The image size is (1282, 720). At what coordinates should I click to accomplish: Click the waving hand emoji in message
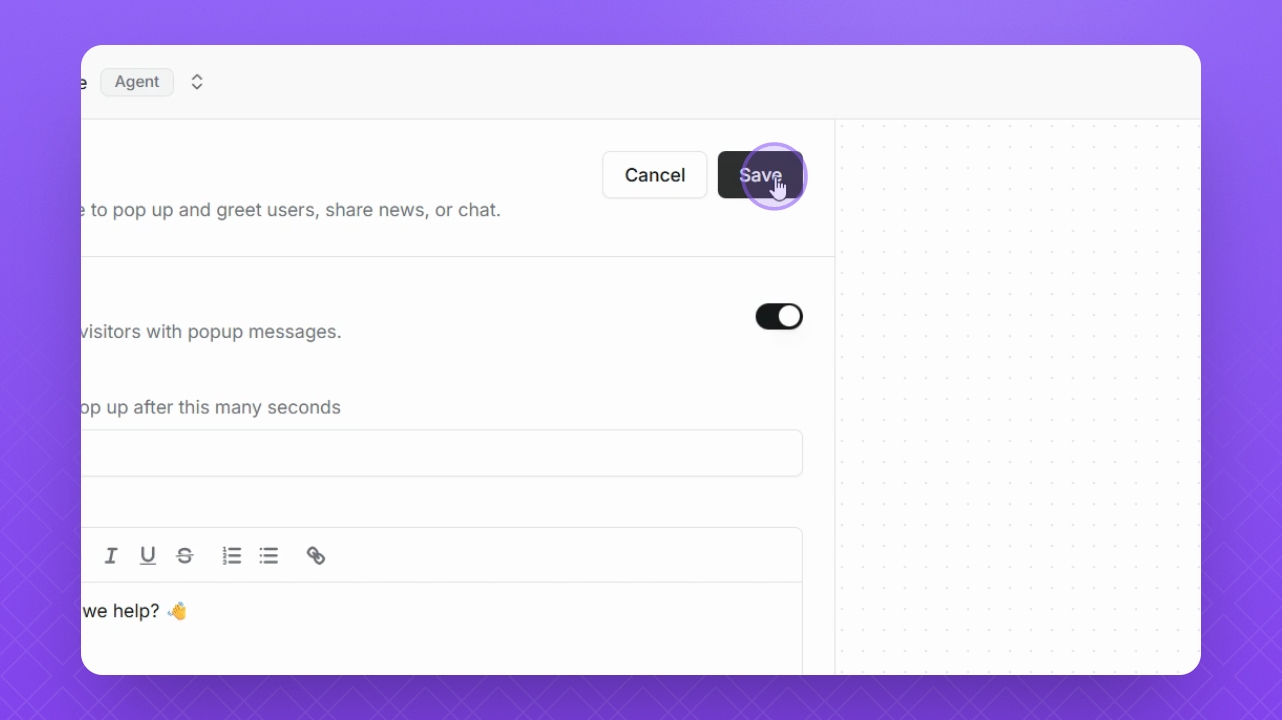click(x=177, y=610)
